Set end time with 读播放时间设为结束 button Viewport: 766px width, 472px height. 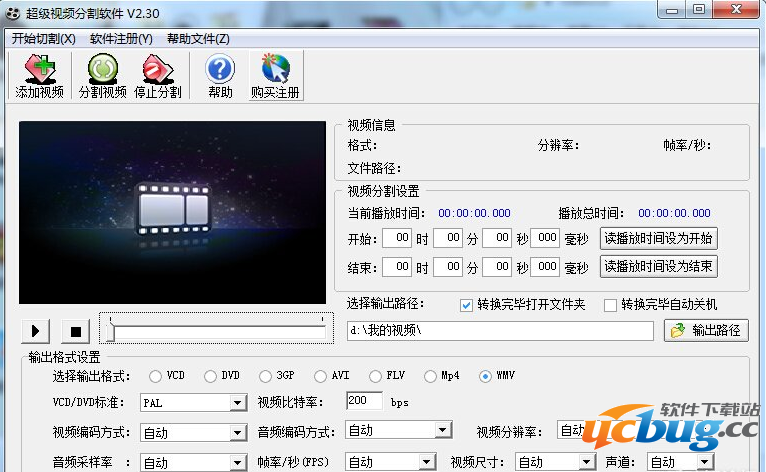point(658,267)
